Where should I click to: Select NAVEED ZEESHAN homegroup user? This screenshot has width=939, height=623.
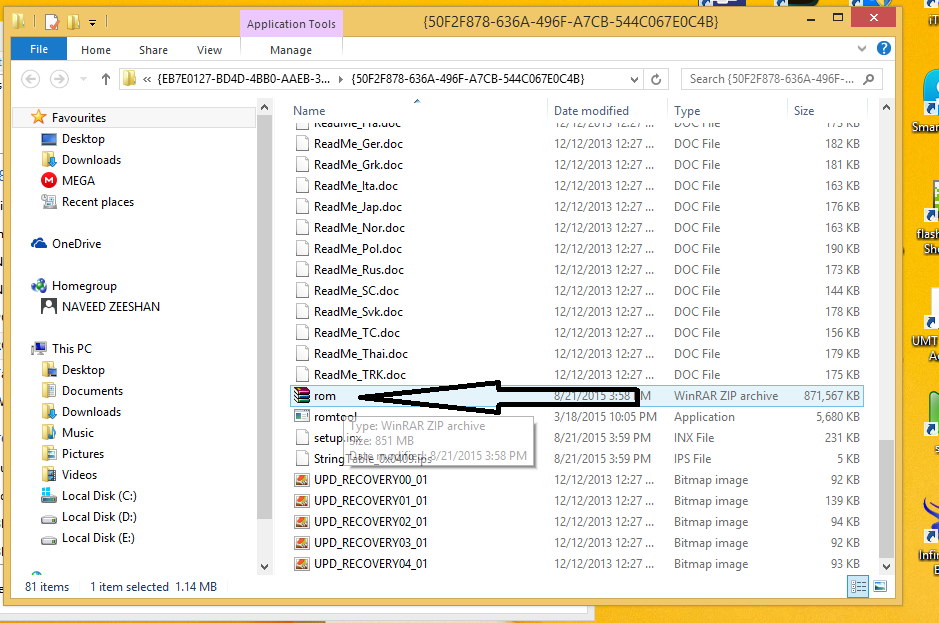pyautogui.click(x=111, y=307)
